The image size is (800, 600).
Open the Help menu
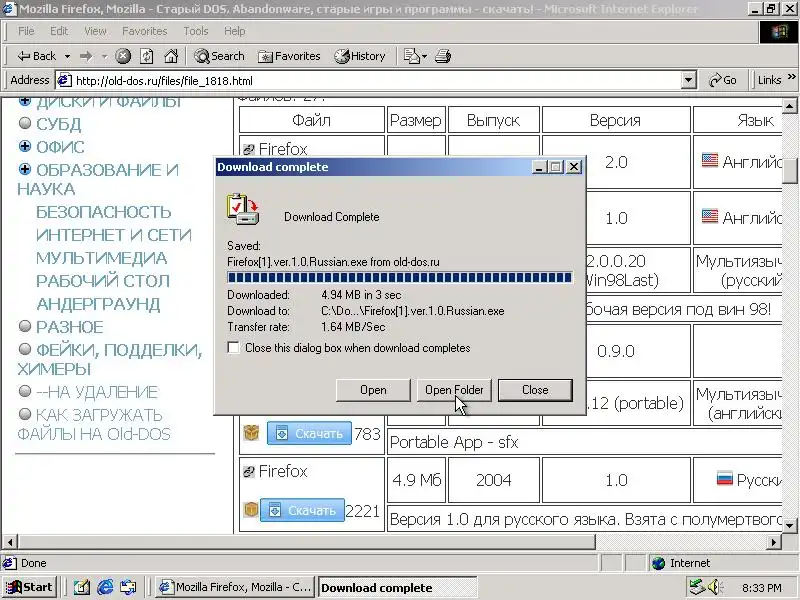point(235,31)
